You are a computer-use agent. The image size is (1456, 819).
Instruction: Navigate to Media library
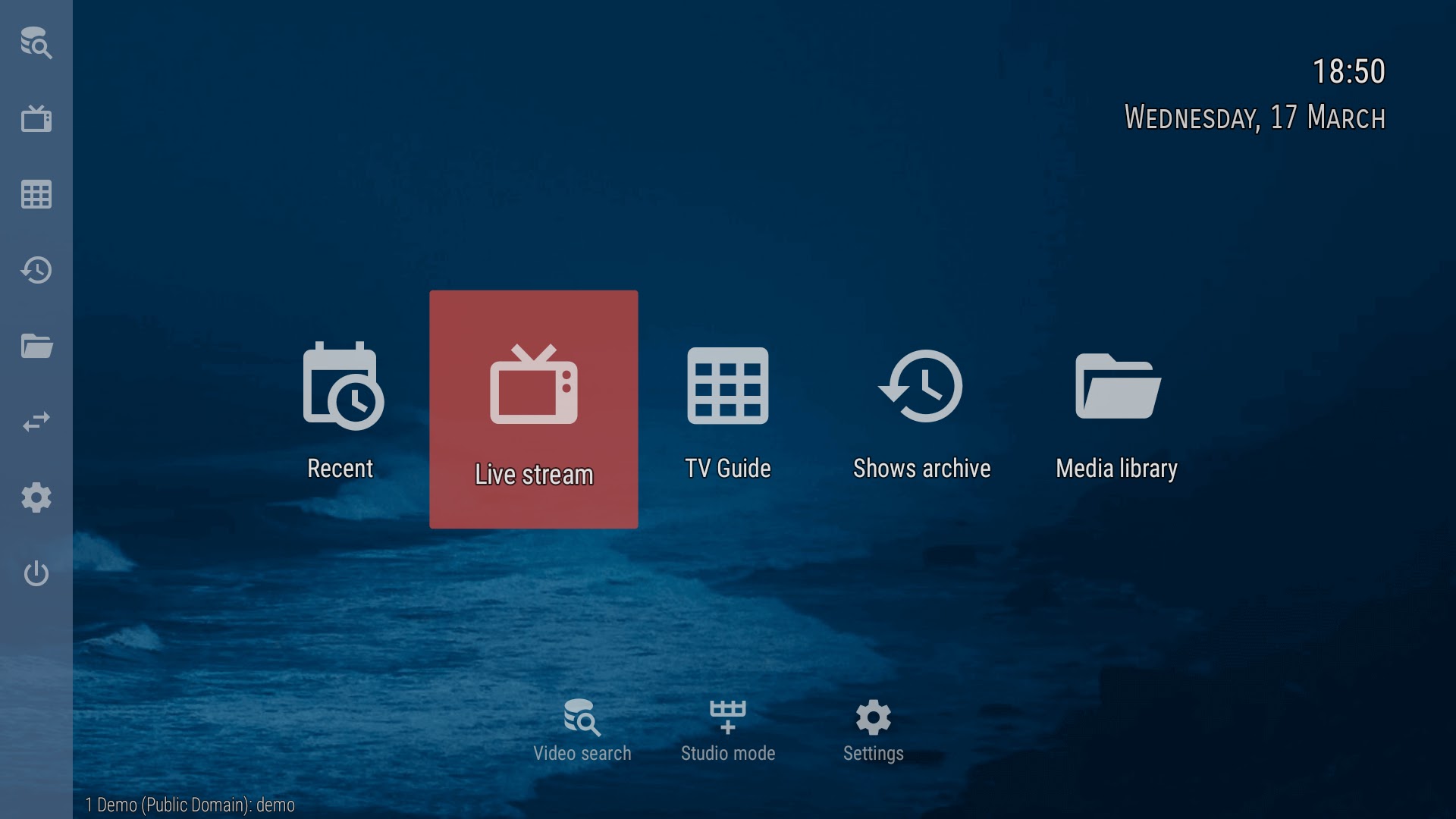(x=1117, y=410)
